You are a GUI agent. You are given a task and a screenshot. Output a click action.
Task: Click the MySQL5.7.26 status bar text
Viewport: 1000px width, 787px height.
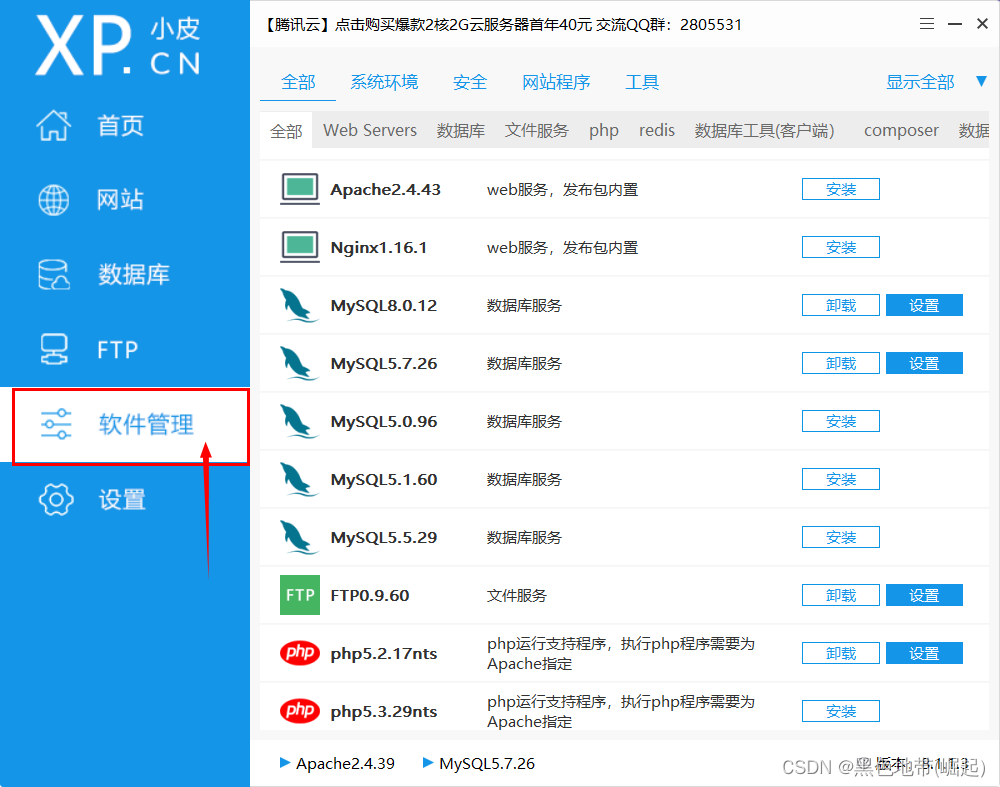[487, 763]
